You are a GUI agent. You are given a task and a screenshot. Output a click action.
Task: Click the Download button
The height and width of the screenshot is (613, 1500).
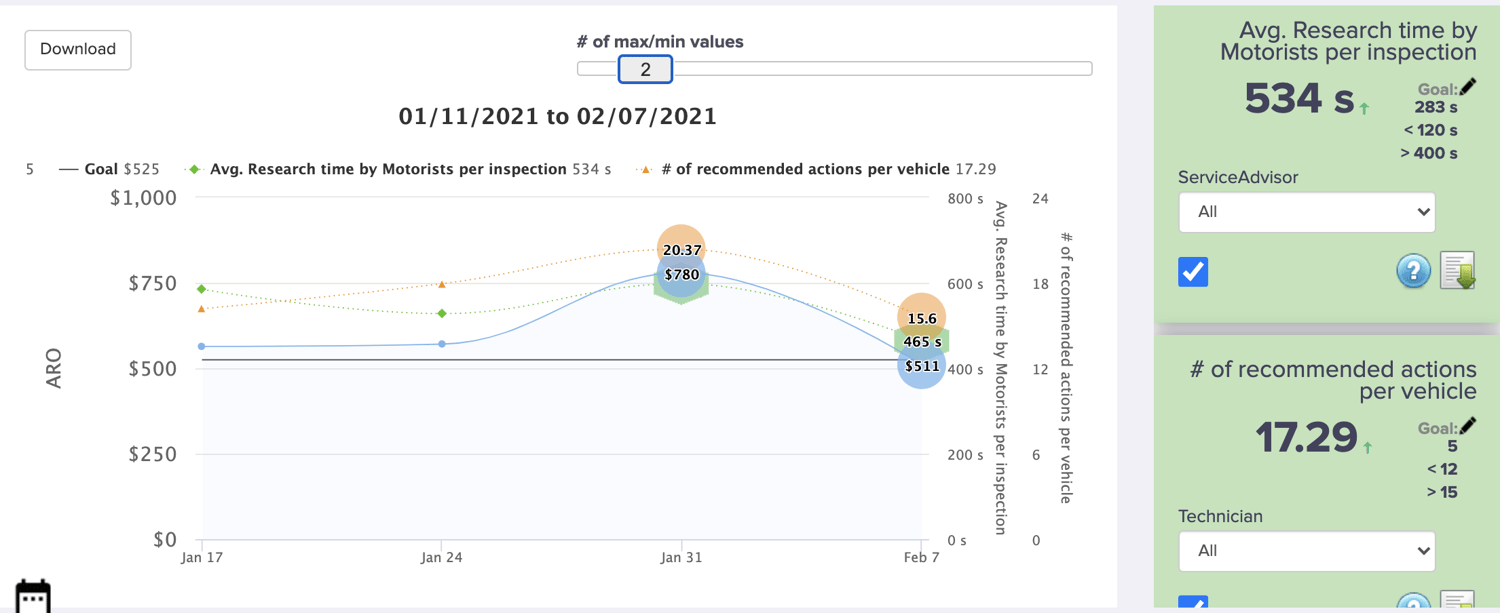[77, 49]
